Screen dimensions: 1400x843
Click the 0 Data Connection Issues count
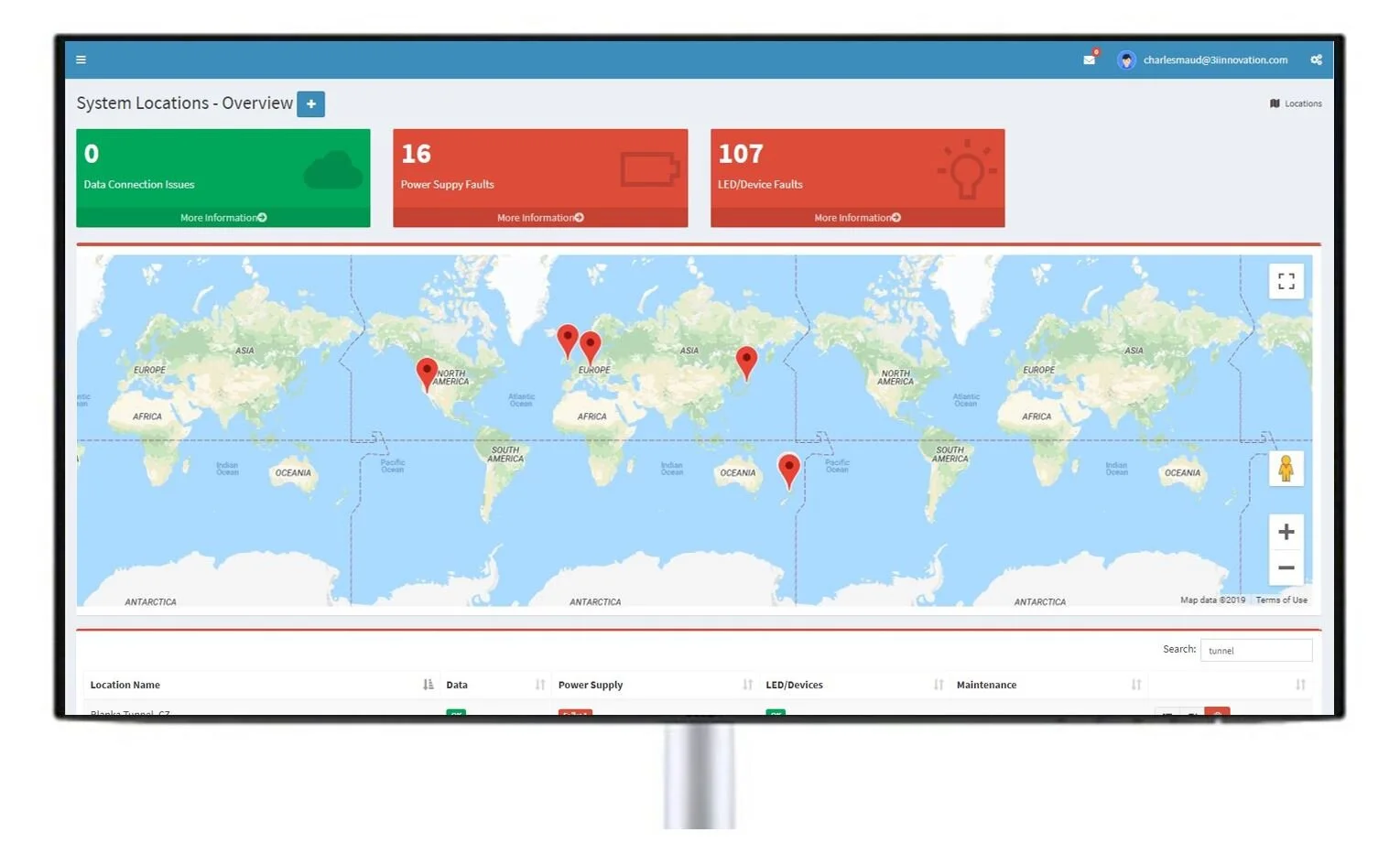pos(92,154)
